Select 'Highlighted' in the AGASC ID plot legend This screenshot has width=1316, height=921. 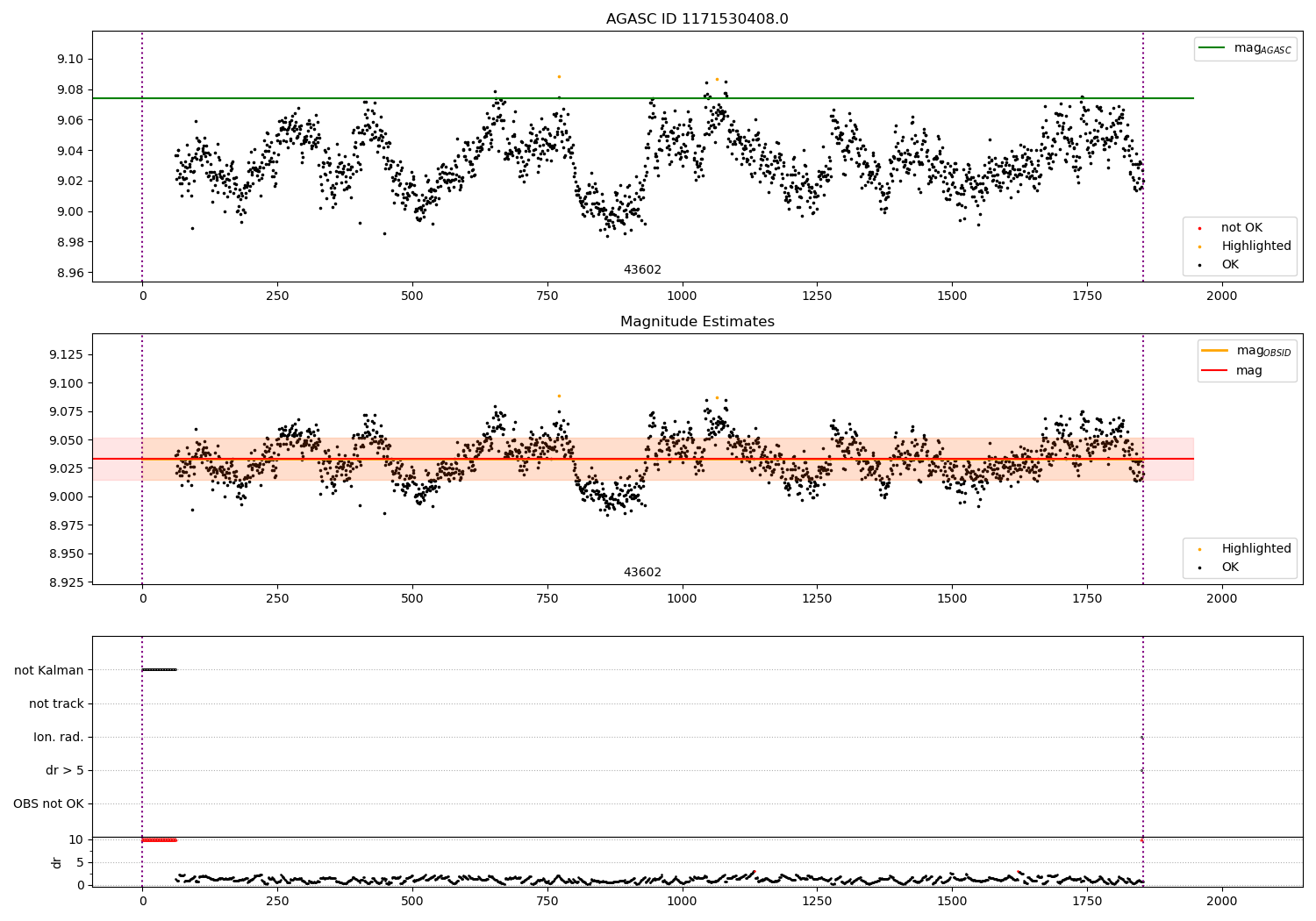click(x=1256, y=246)
